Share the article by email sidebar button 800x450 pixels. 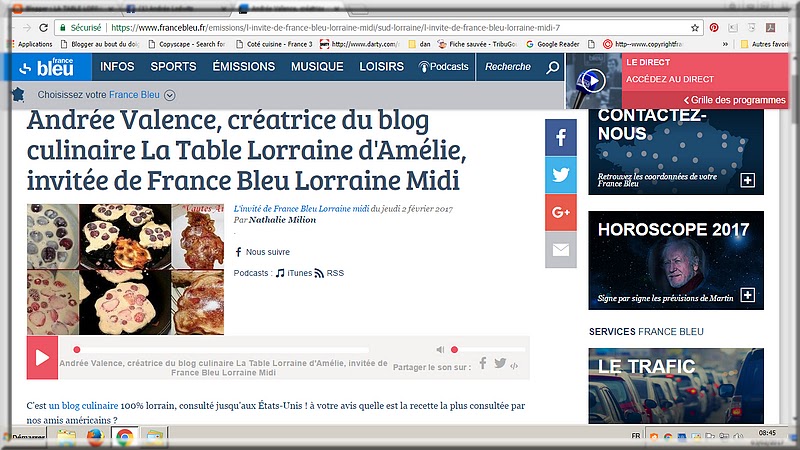click(561, 249)
